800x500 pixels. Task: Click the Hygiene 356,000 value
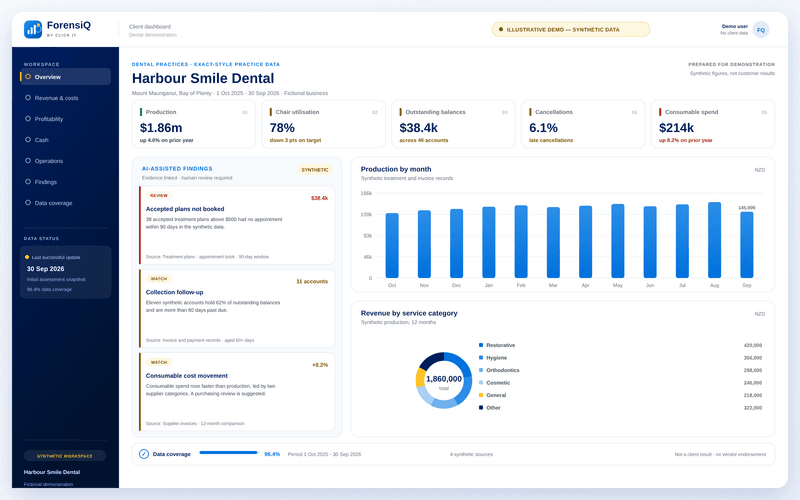753,358
